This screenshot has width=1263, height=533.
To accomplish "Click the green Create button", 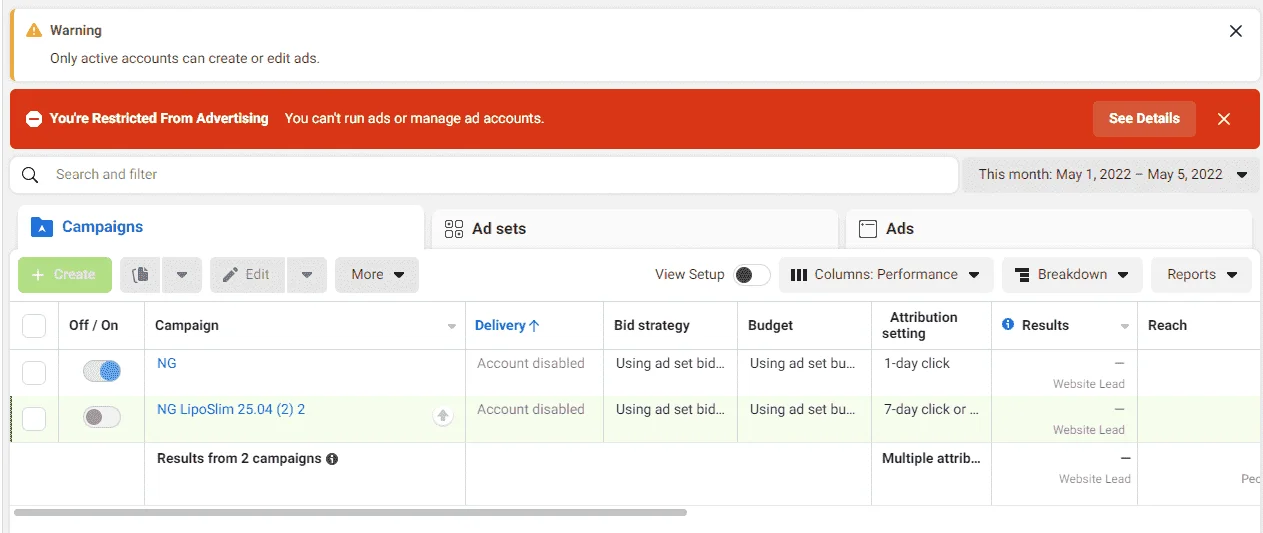I will (x=65, y=275).
